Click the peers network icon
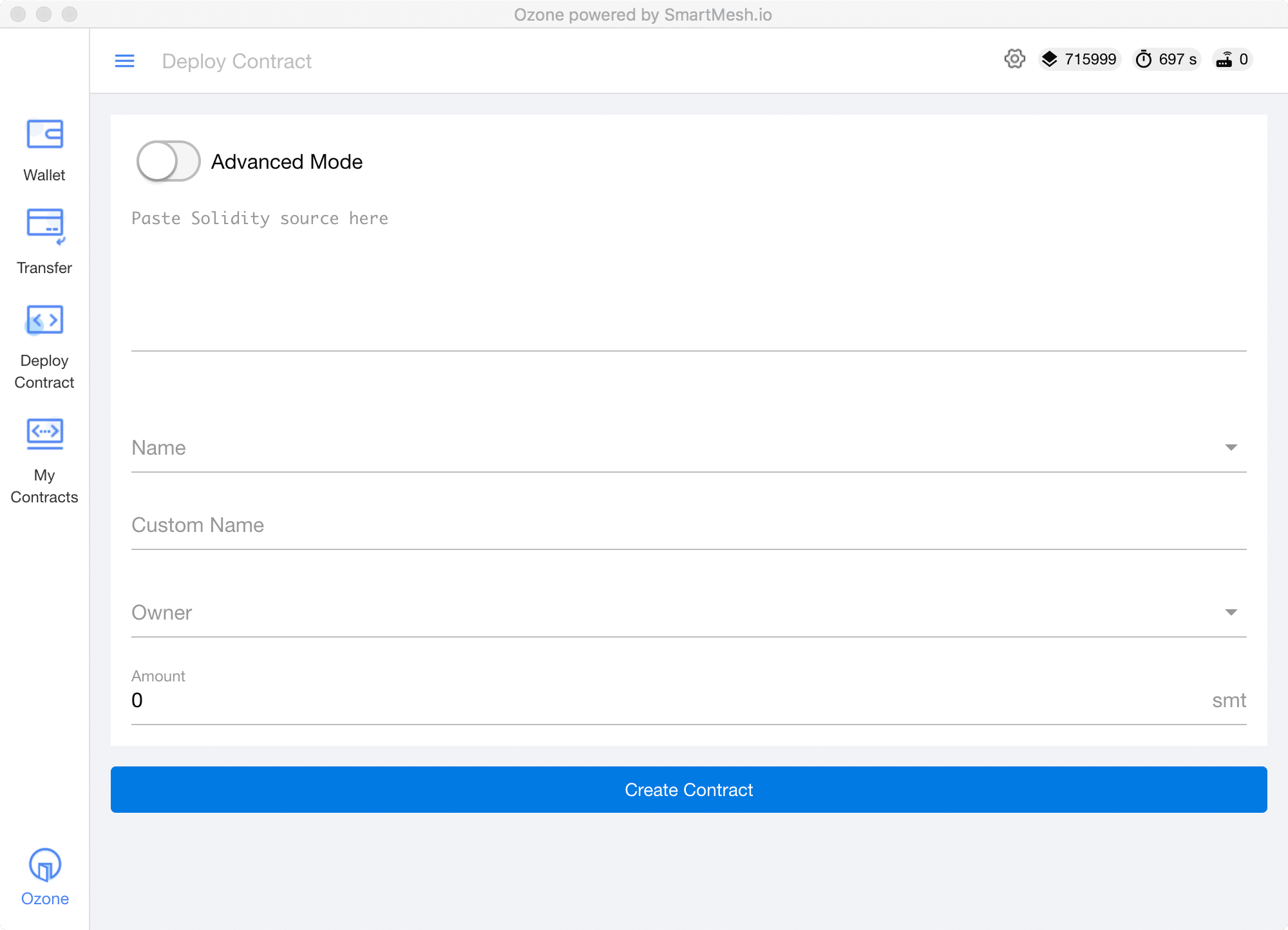Screen dimensions: 1288x930 (x=1224, y=59)
